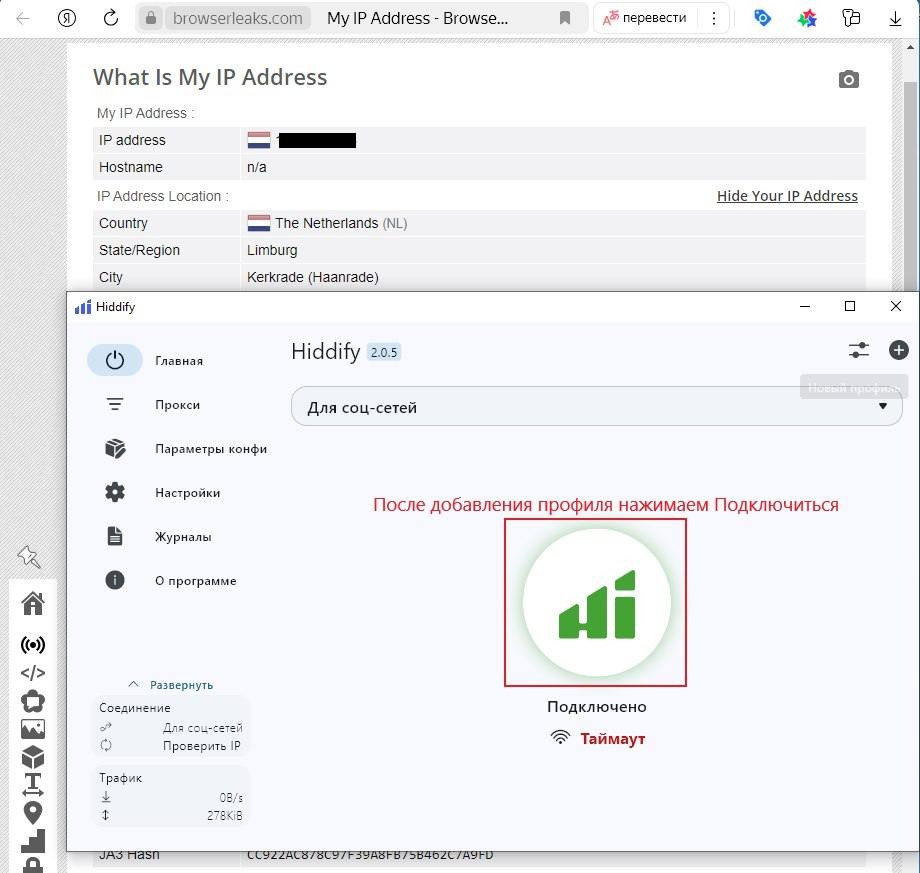Click 'The Netherlands (NL)' country value
This screenshot has height=873, width=920.
click(x=341, y=224)
